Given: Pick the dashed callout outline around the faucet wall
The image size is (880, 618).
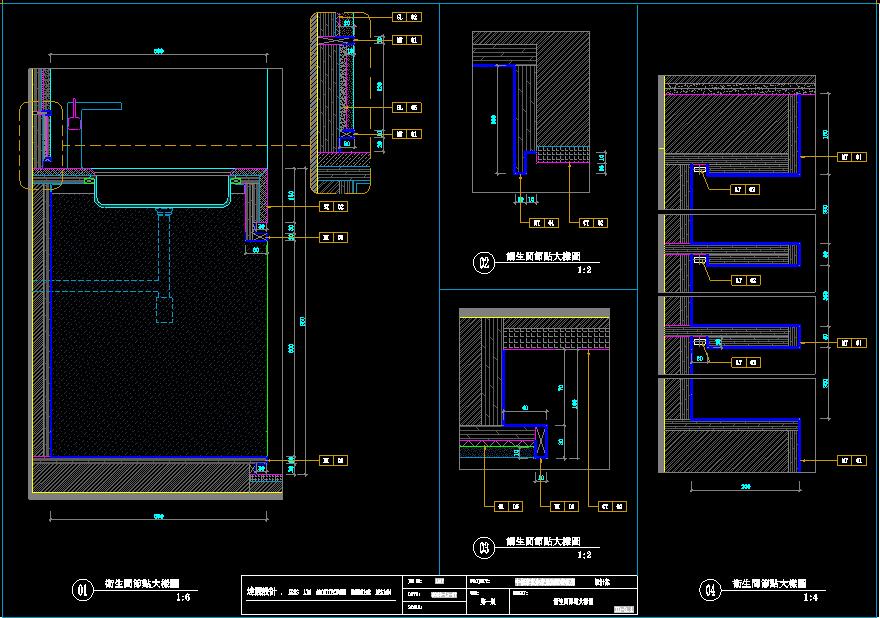Looking at the screenshot, I should [41, 145].
